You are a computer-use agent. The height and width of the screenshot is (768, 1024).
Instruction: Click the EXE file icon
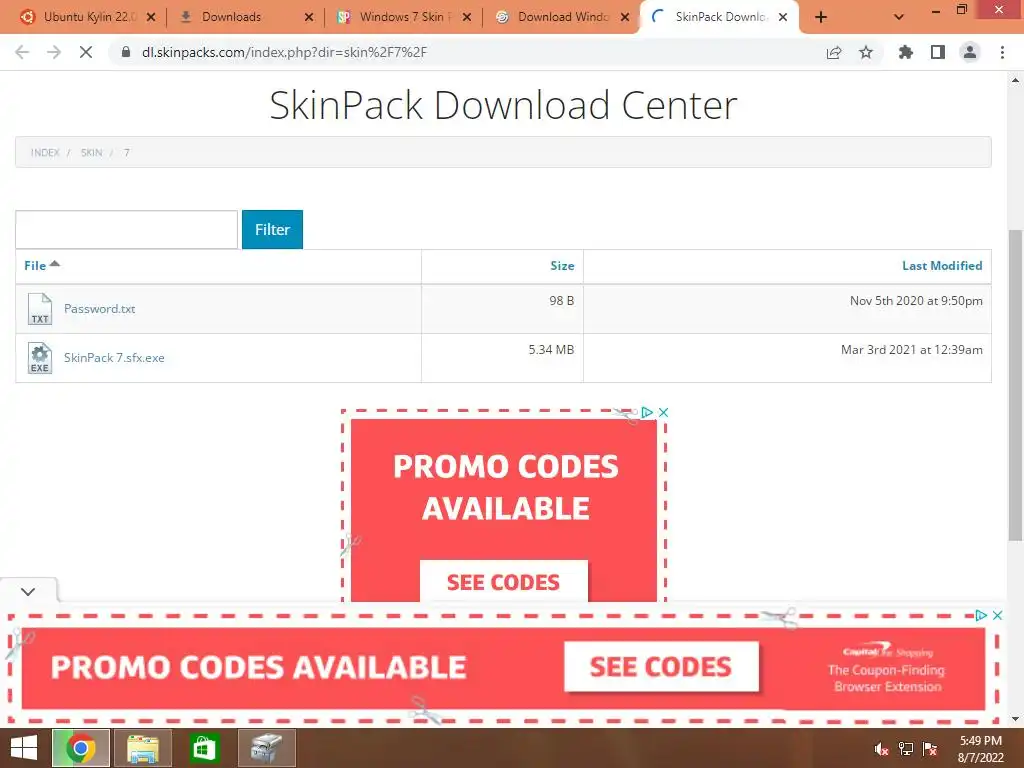[40, 358]
